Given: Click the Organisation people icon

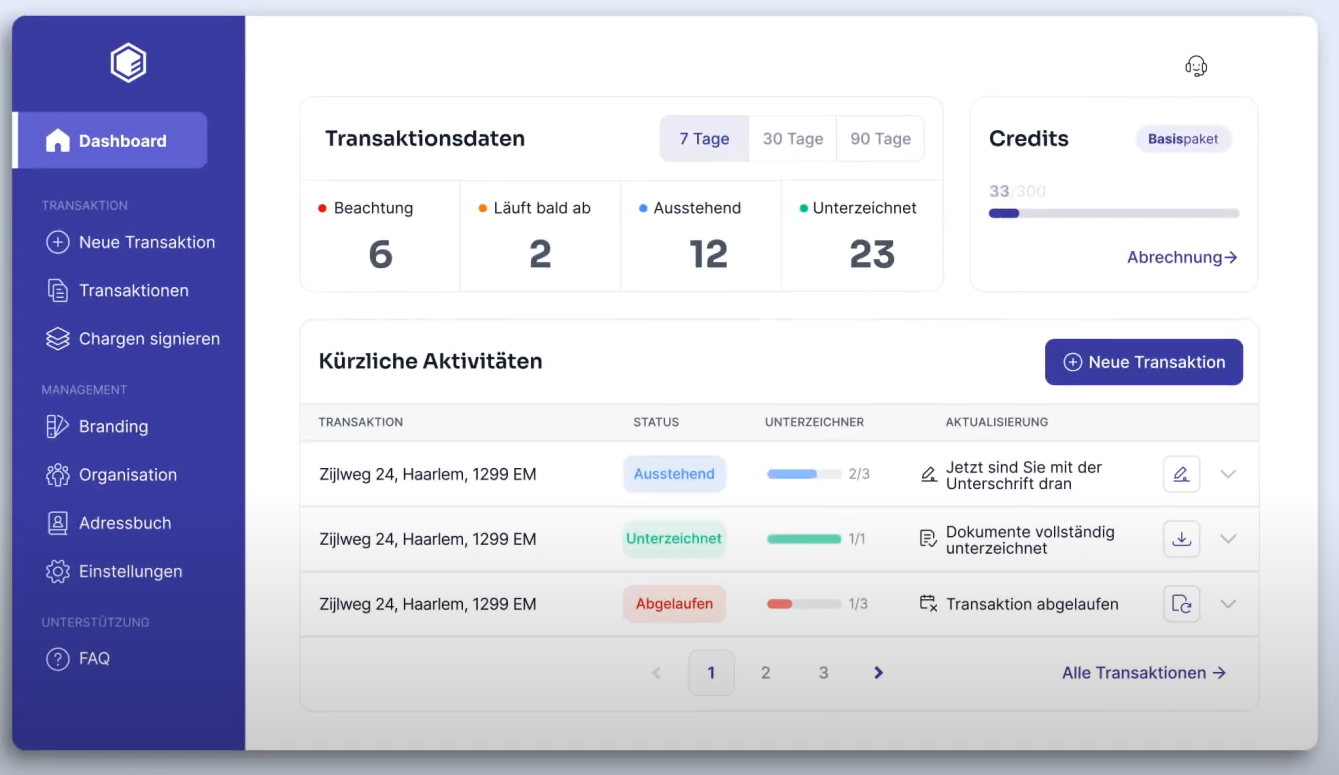Looking at the screenshot, I should [x=58, y=475].
